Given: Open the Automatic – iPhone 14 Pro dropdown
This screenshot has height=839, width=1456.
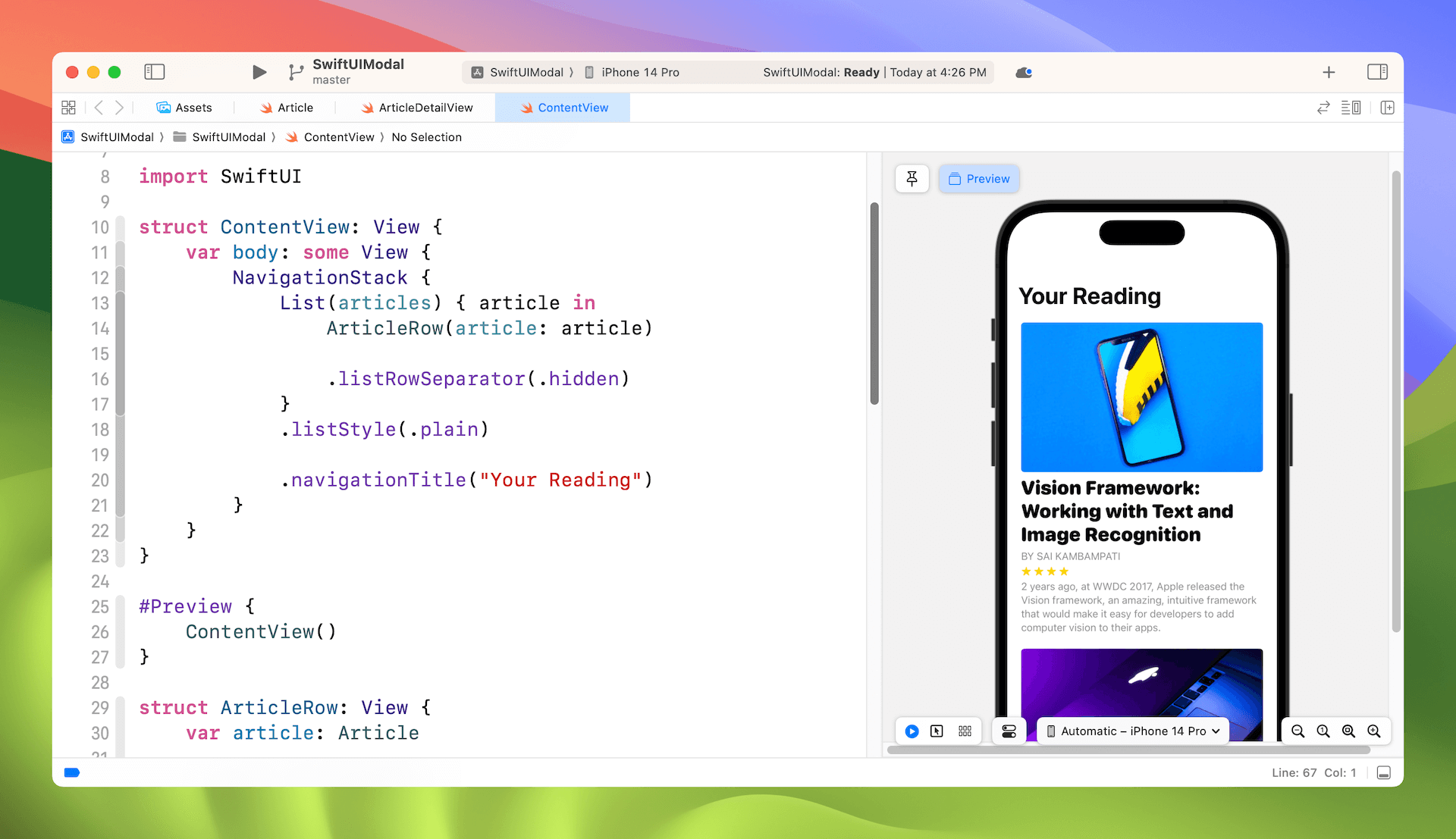Looking at the screenshot, I should coord(1133,731).
